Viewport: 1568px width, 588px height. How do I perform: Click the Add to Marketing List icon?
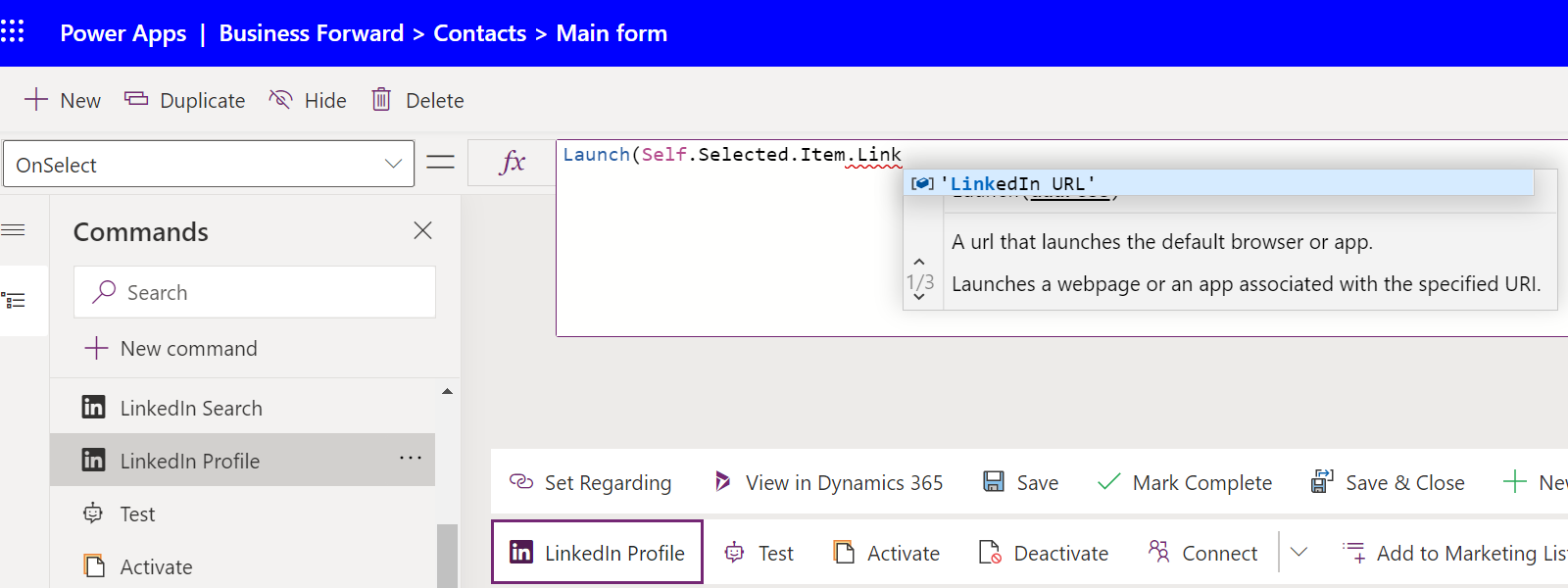pos(1354,552)
